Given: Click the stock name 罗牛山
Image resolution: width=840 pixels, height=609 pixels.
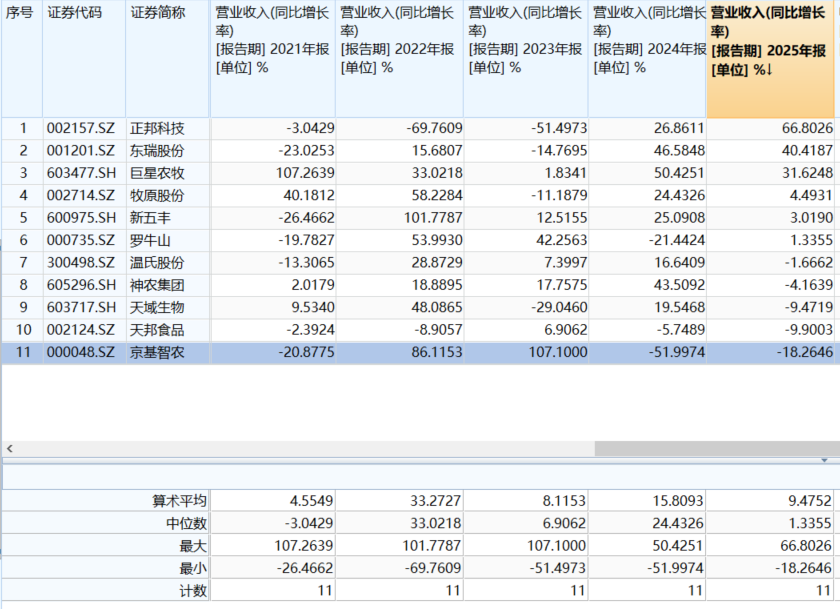Looking at the screenshot, I should pos(150,240).
